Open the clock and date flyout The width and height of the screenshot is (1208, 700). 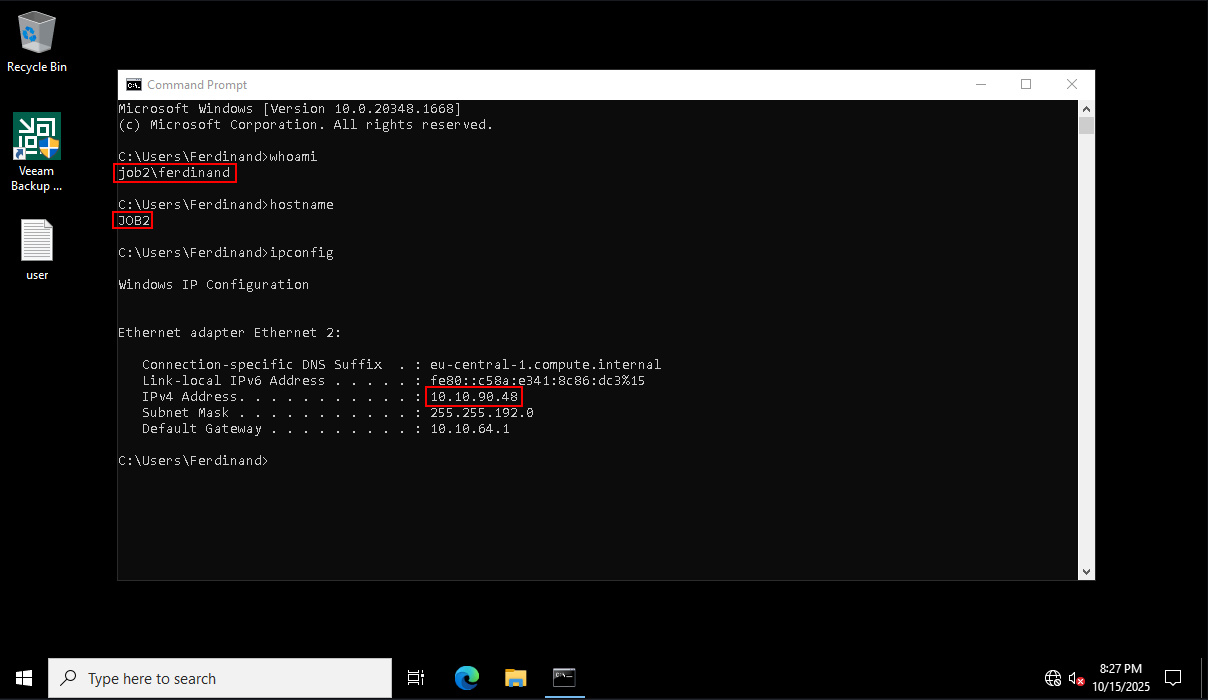click(x=1120, y=678)
